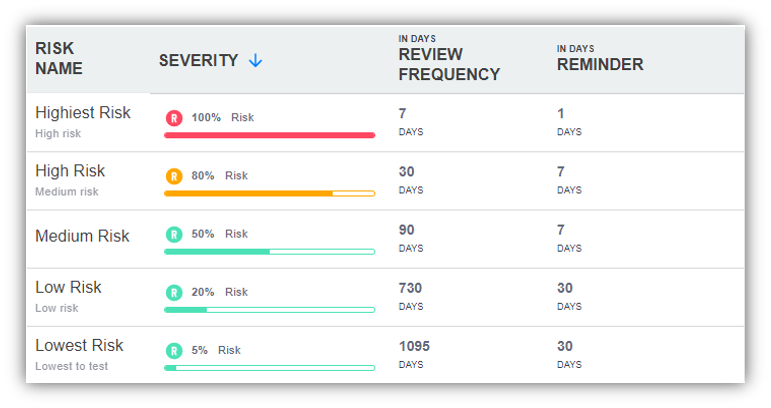
Task: Click the 50% green severity bar
Action: click(x=269, y=251)
